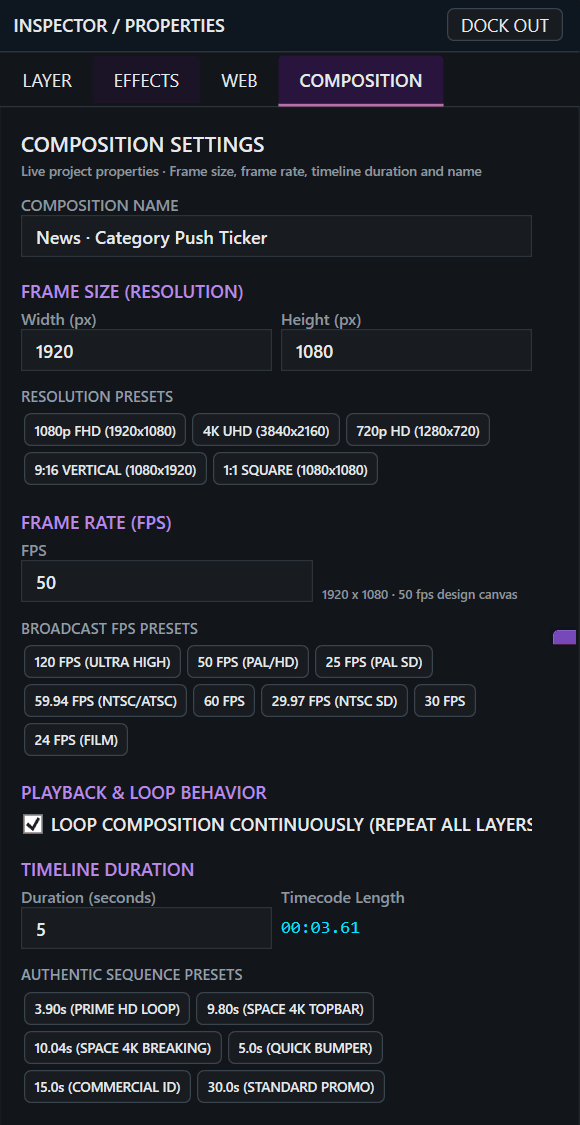Screen dimensions: 580x1125
Task: Apply 3.90s (PRIME HD LOOP) preset
Action: pos(107,1009)
